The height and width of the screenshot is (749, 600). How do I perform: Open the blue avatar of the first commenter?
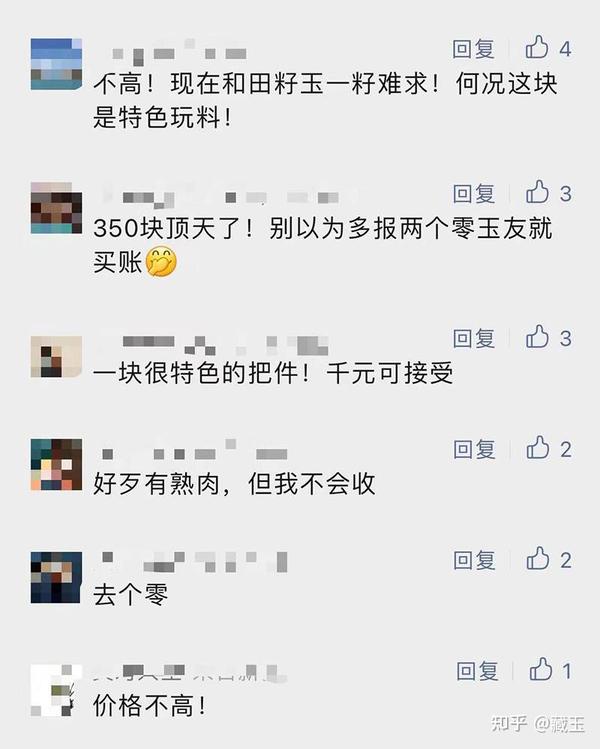point(56,64)
